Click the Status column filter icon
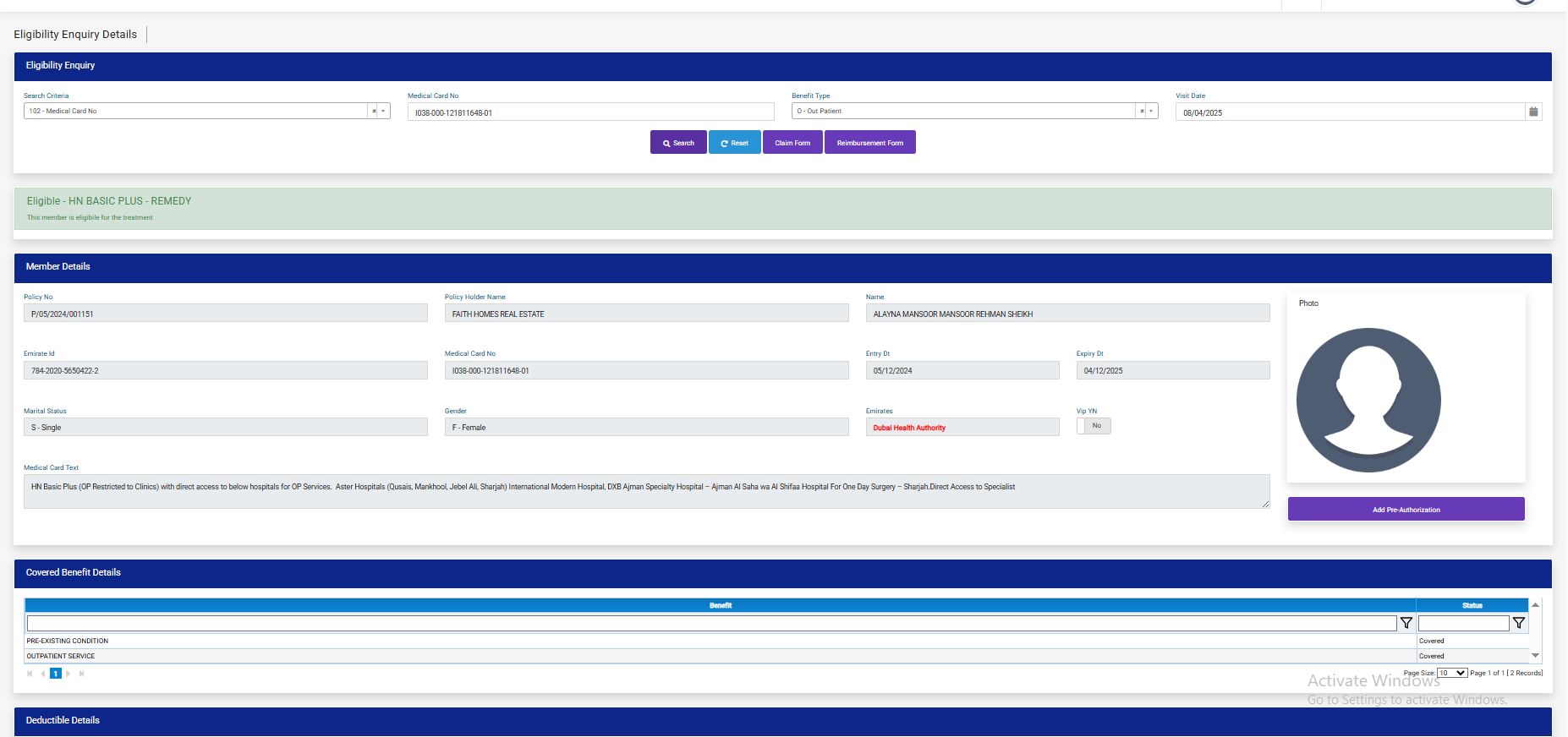Image resolution: width=1568 pixels, height=737 pixels. click(1519, 623)
